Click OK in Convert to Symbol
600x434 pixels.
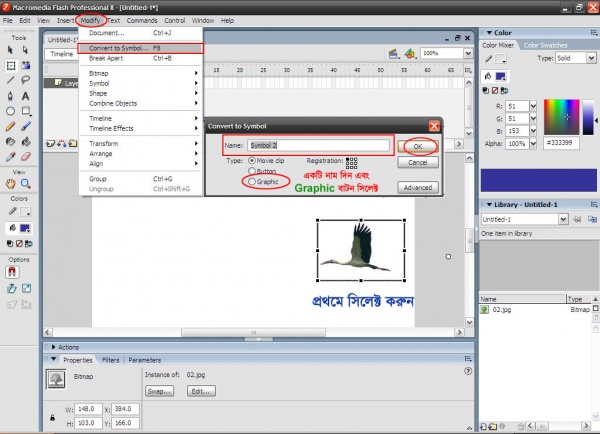coord(417,147)
